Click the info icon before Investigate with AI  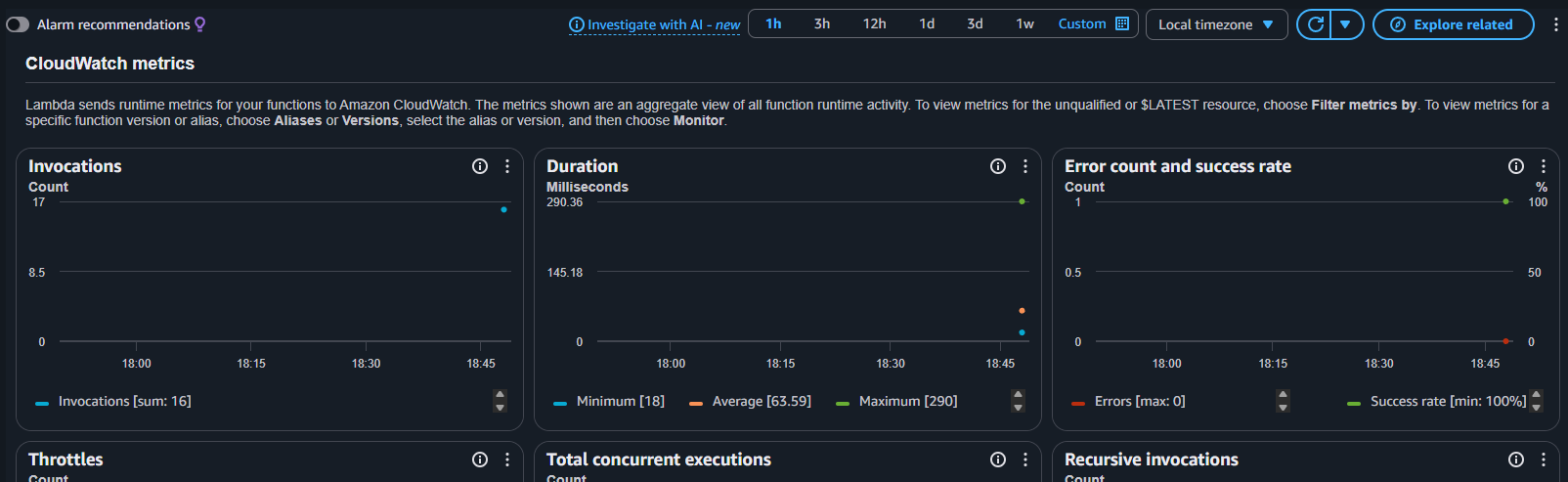tap(577, 24)
